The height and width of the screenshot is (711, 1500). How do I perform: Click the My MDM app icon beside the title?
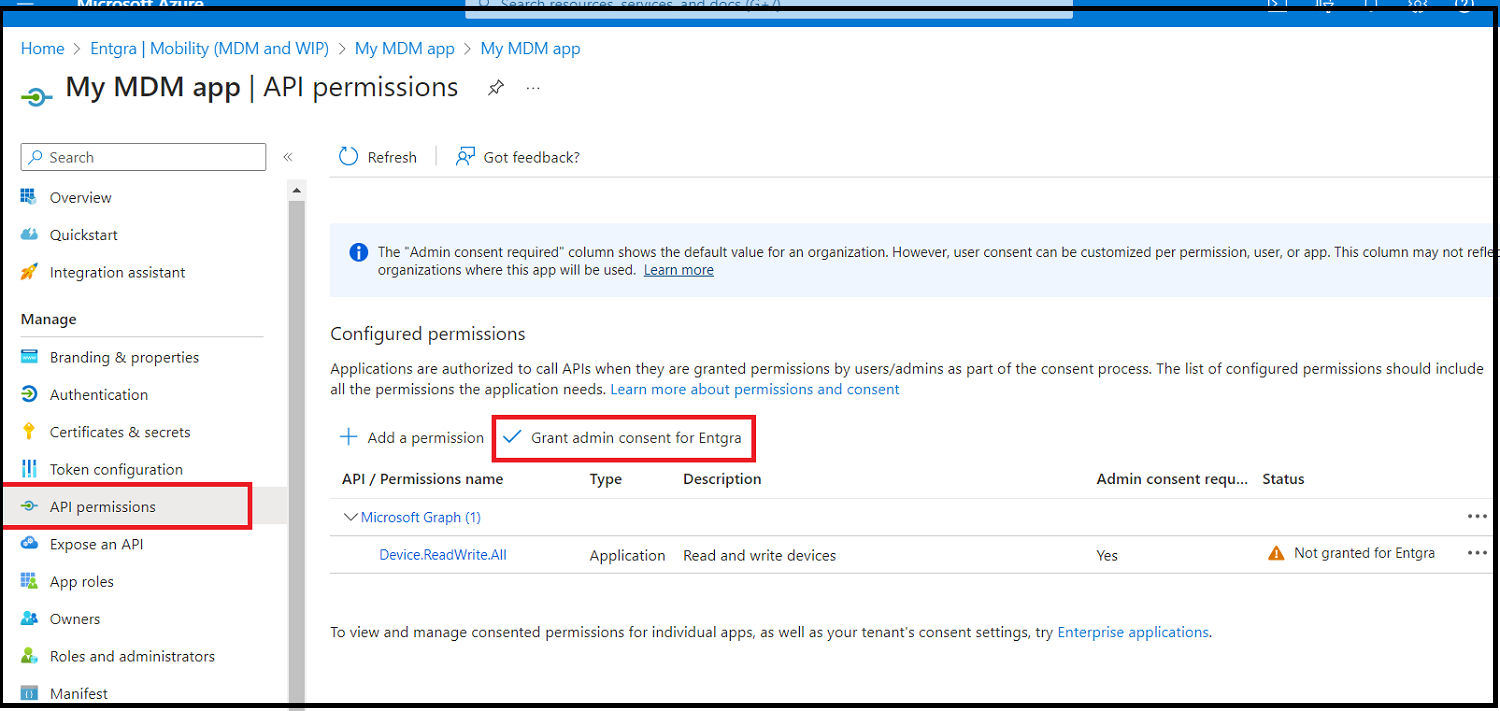[x=37, y=96]
